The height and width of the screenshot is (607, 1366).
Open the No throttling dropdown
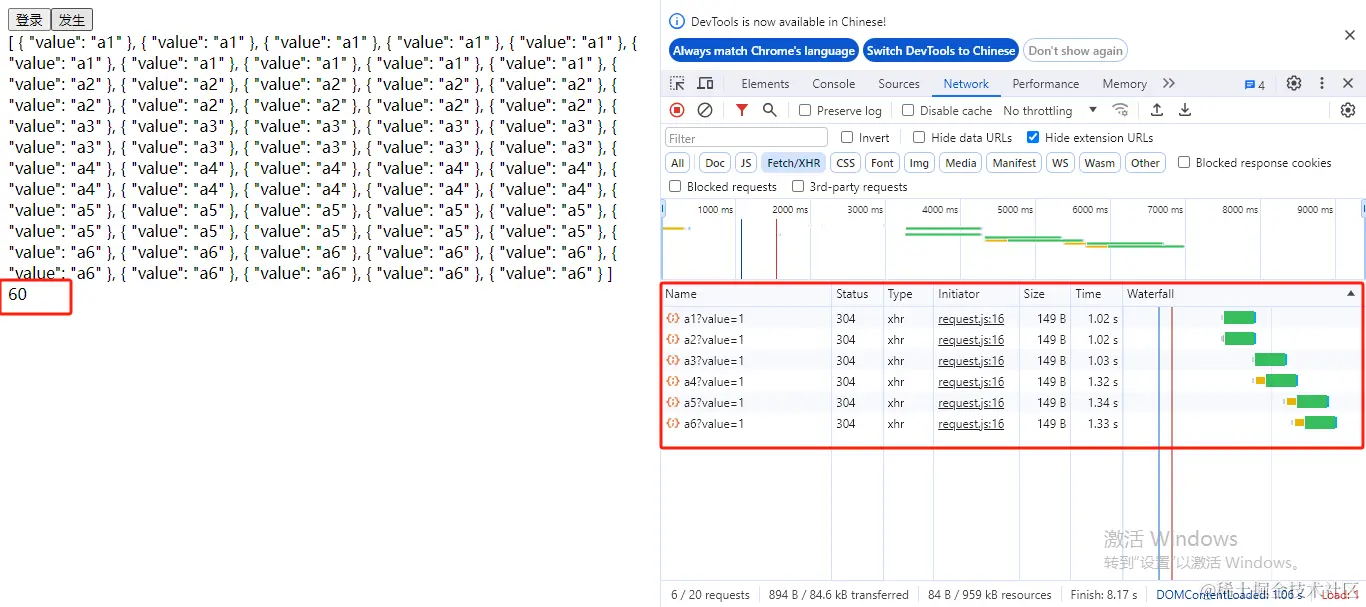1050,110
